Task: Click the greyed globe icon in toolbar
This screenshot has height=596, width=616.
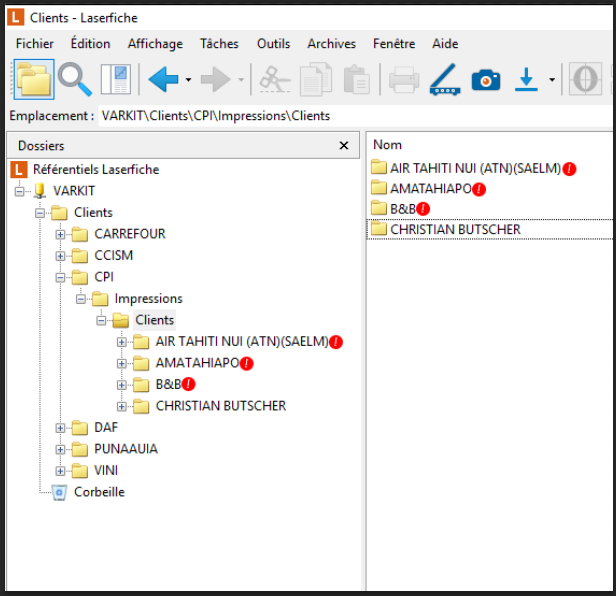Action: (585, 79)
